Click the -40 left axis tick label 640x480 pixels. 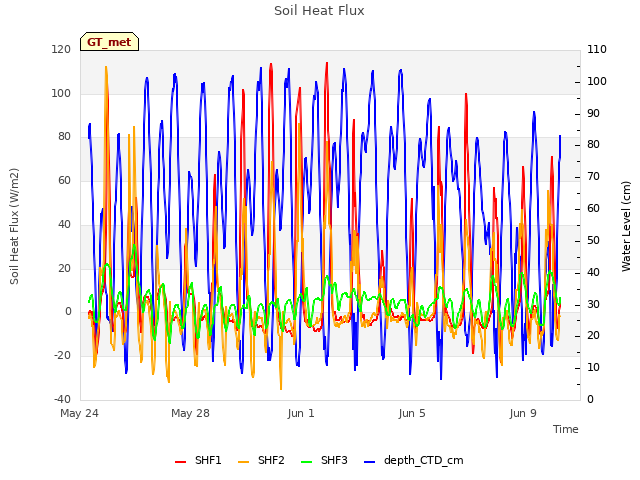pos(62,399)
